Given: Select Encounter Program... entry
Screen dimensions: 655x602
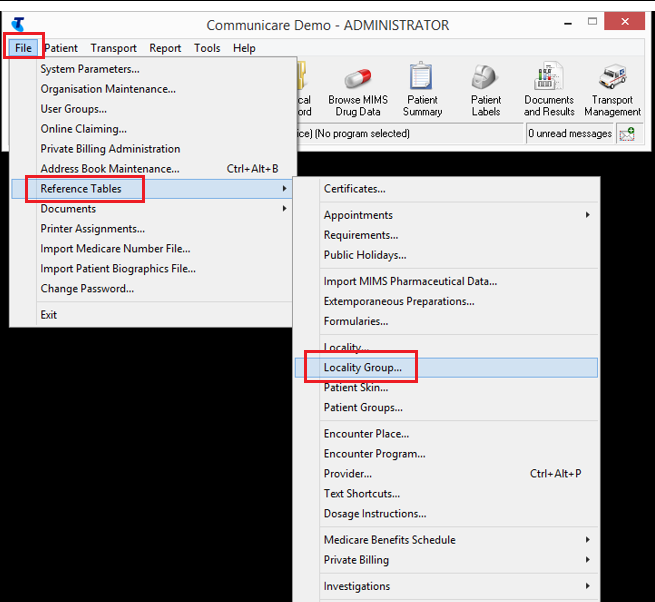Looking at the screenshot, I should tap(446, 454).
